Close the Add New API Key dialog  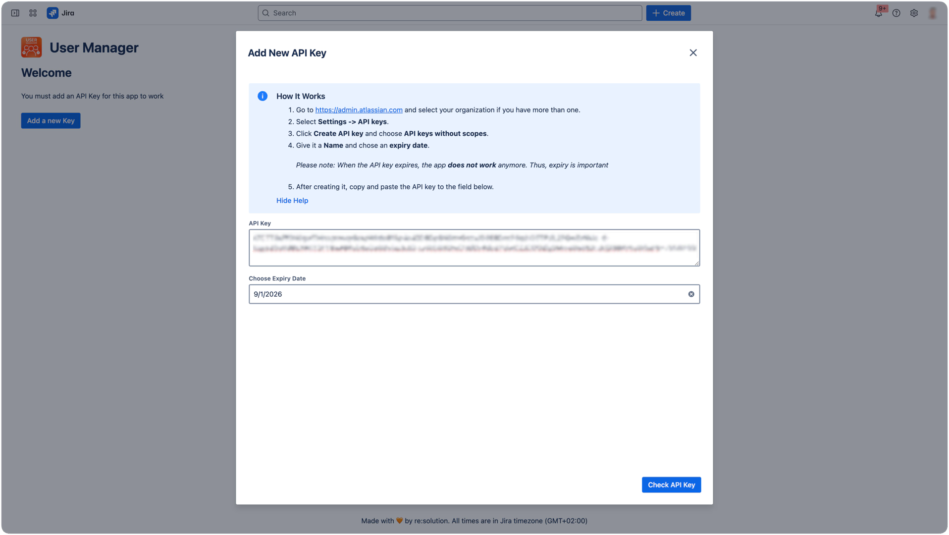[x=693, y=53]
